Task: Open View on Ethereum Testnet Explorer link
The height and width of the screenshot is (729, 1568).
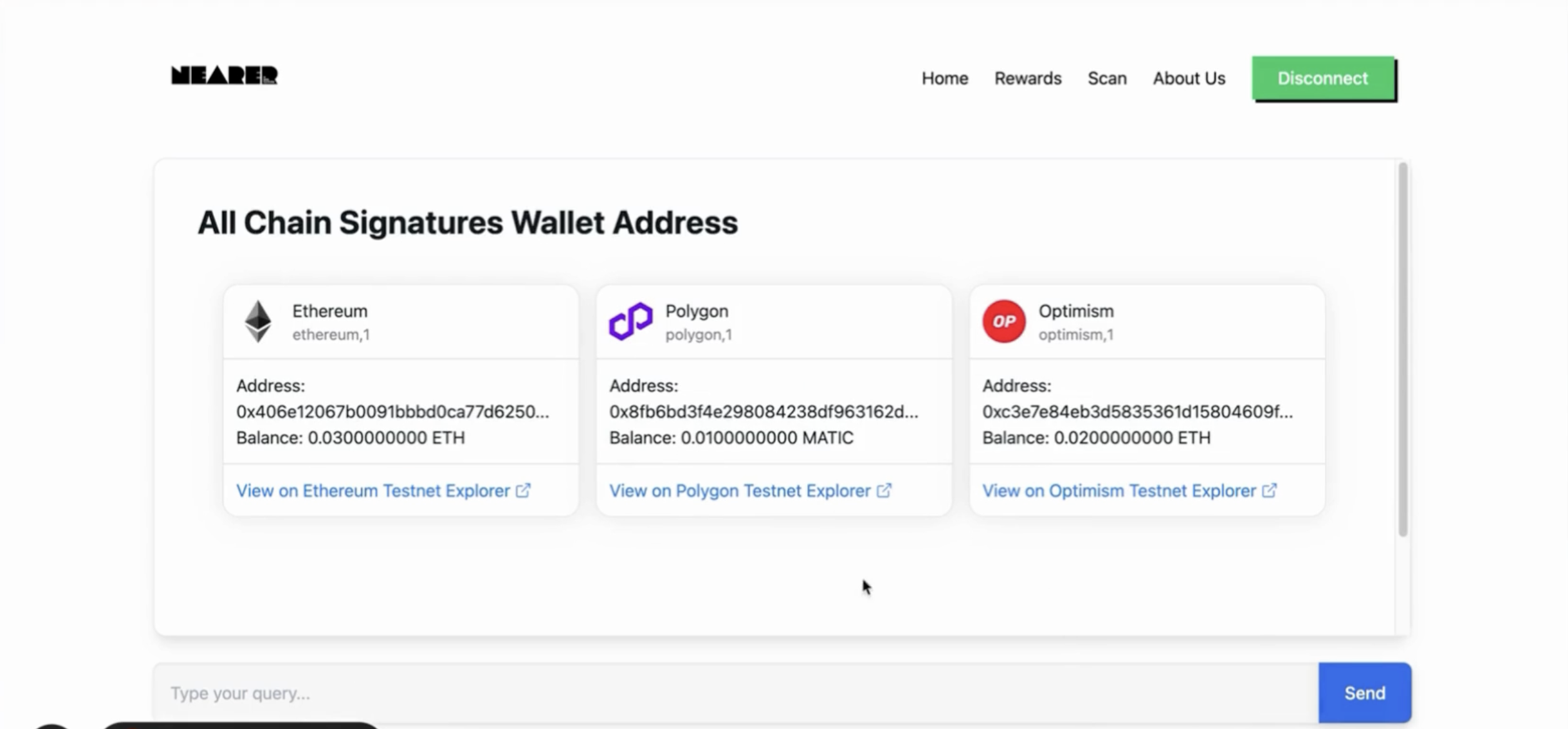Action: pyautogui.click(x=373, y=491)
